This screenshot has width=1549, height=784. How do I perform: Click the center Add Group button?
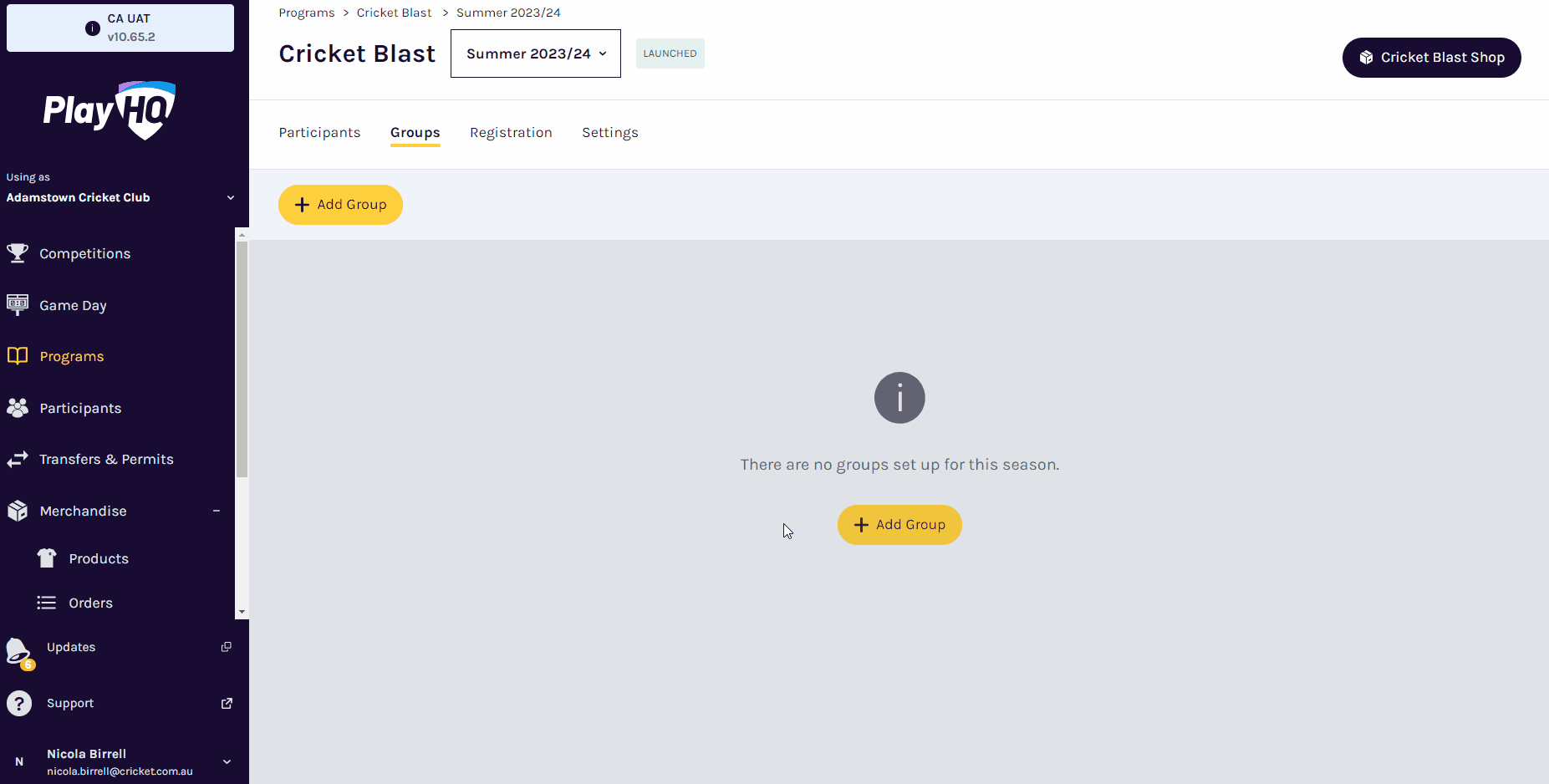[899, 525]
